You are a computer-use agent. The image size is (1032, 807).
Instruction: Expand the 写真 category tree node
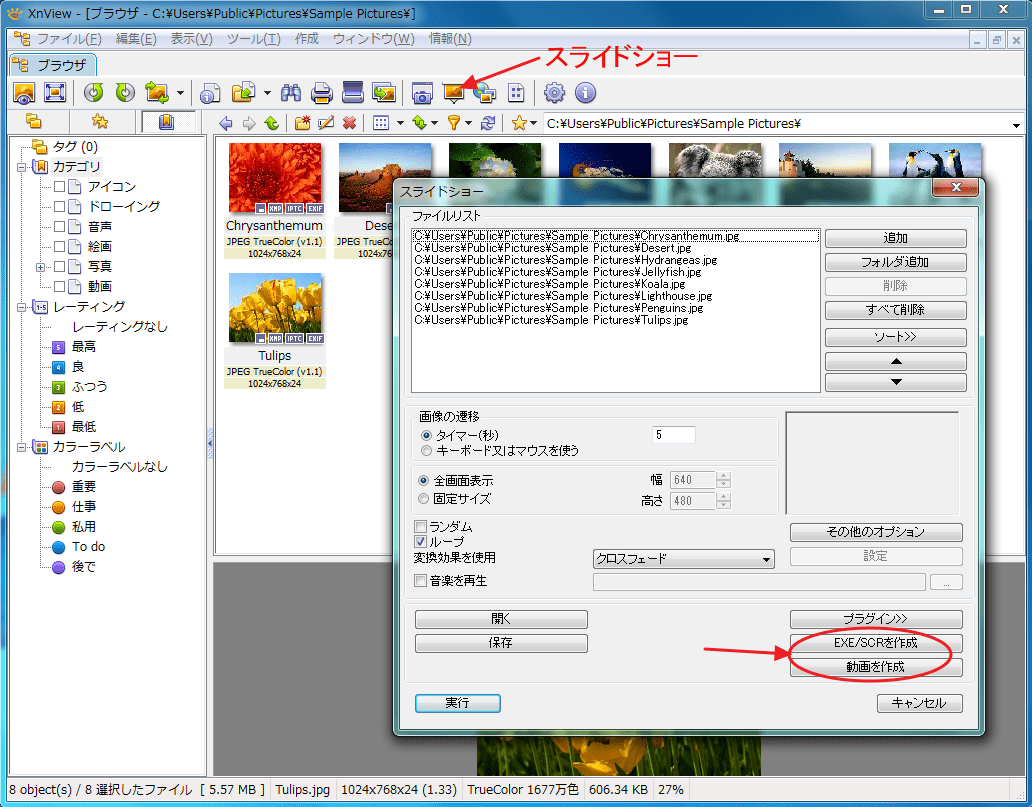click(41, 267)
